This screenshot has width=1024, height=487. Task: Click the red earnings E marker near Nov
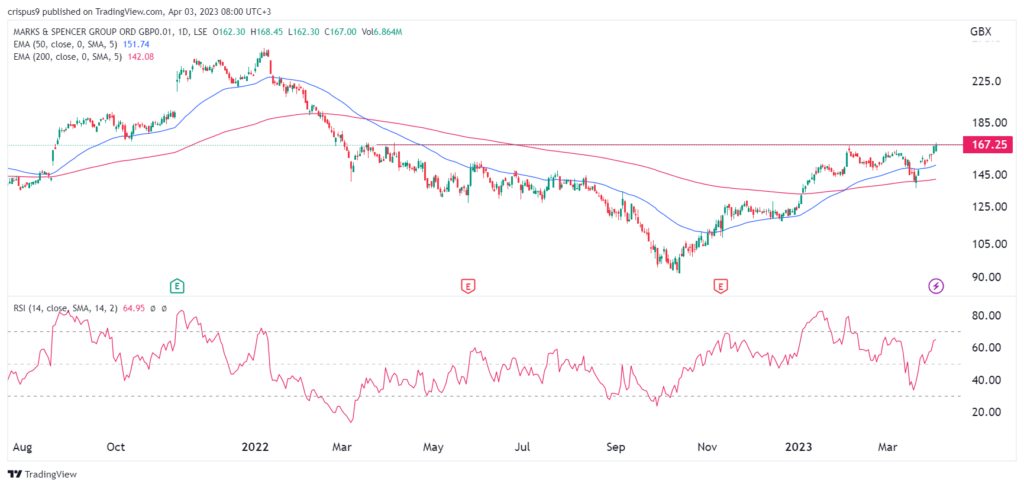[721, 285]
